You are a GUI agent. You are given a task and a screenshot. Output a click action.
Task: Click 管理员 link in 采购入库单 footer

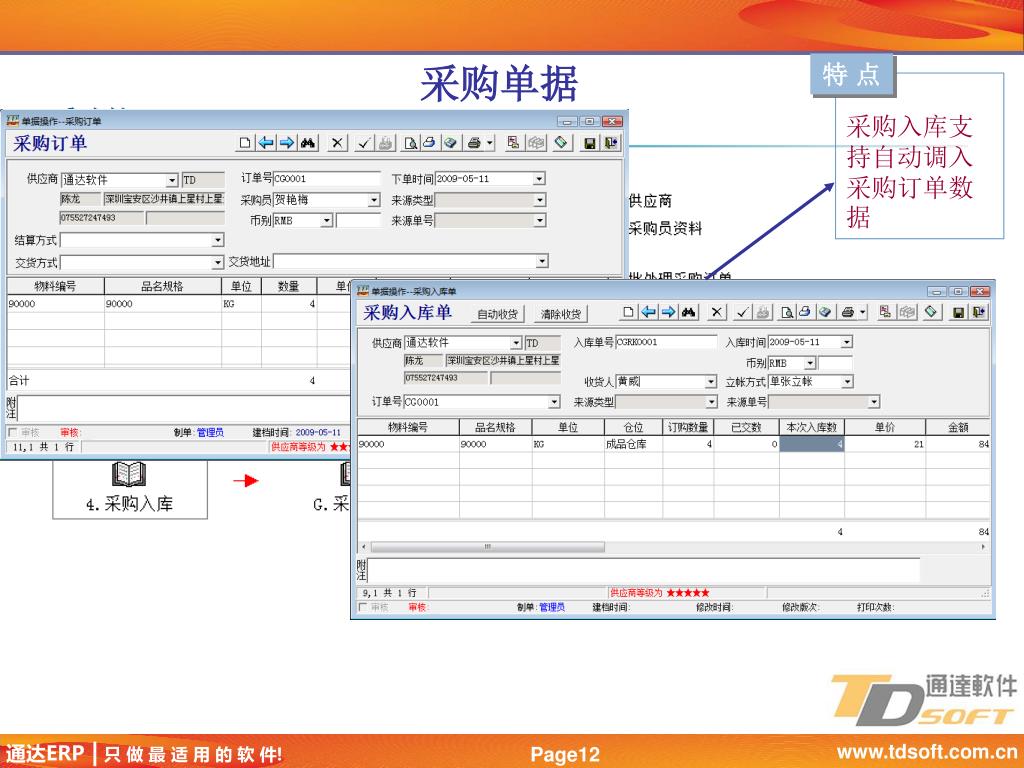click(552, 607)
